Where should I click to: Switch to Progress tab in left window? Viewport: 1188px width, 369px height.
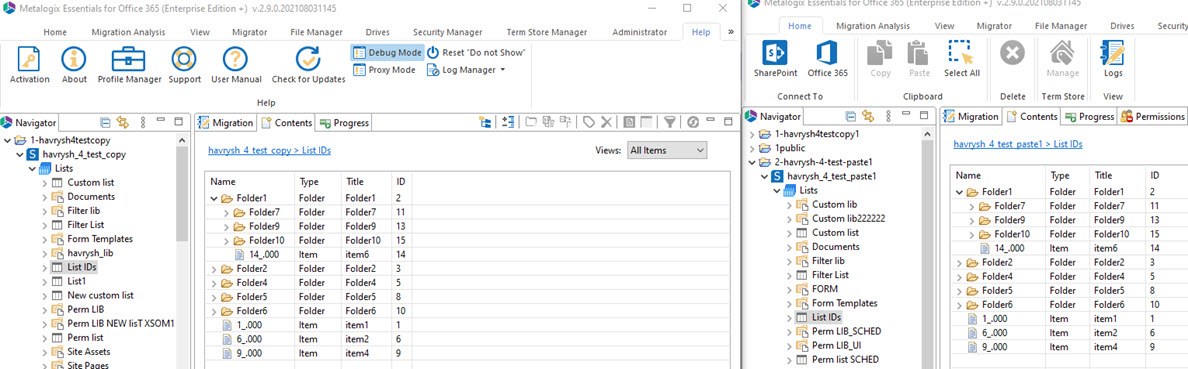click(344, 123)
